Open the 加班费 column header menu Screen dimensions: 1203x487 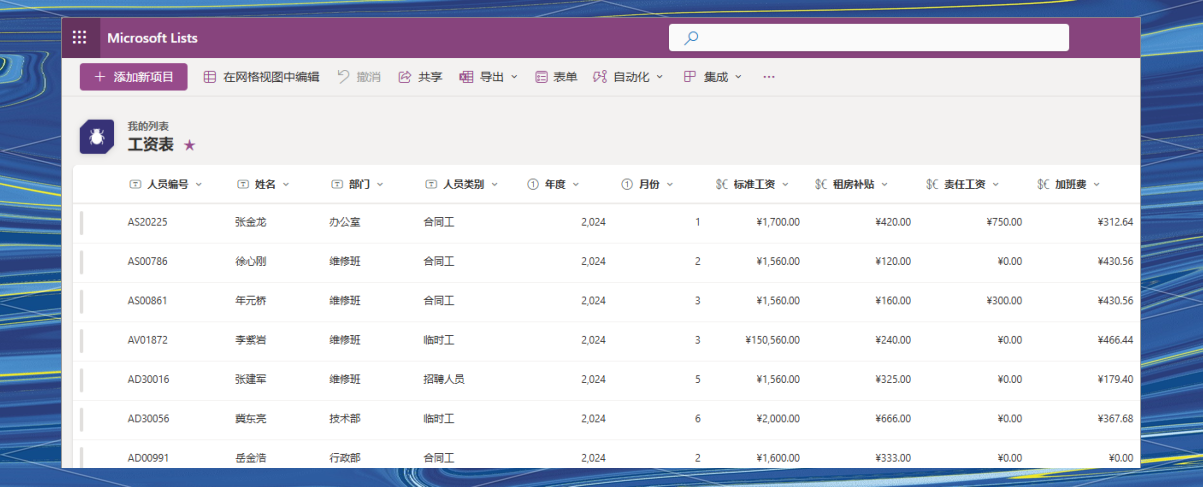[x=1097, y=184]
